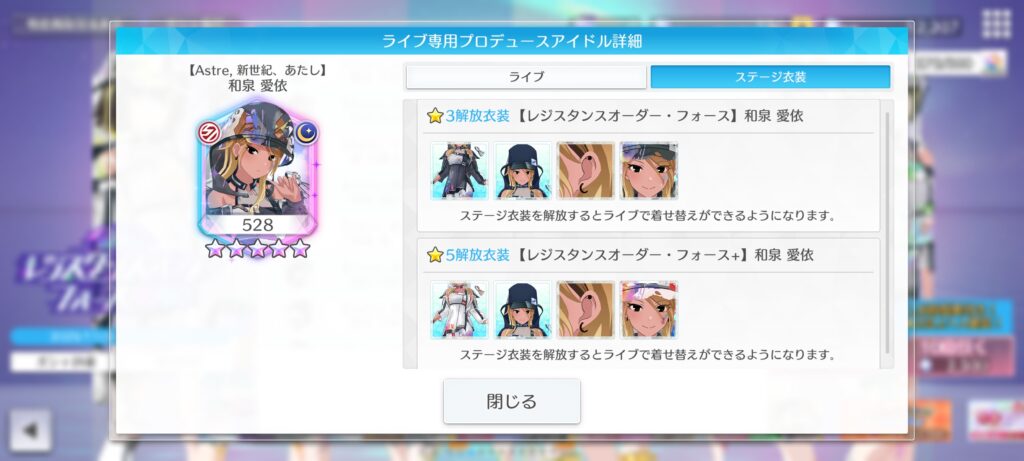Click the costume list vertical scrollbar
Image resolution: width=1024 pixels, height=461 pixels.
point(887,233)
